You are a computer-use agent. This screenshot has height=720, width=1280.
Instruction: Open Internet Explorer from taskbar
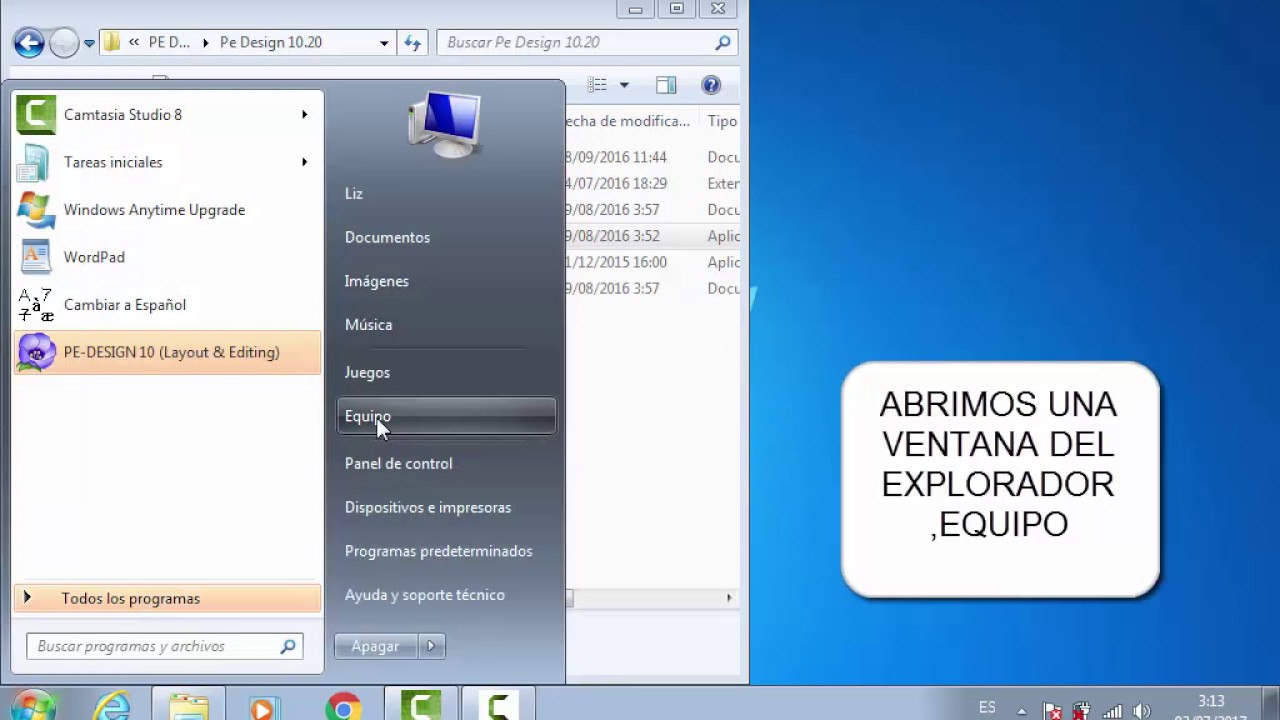tap(111, 707)
